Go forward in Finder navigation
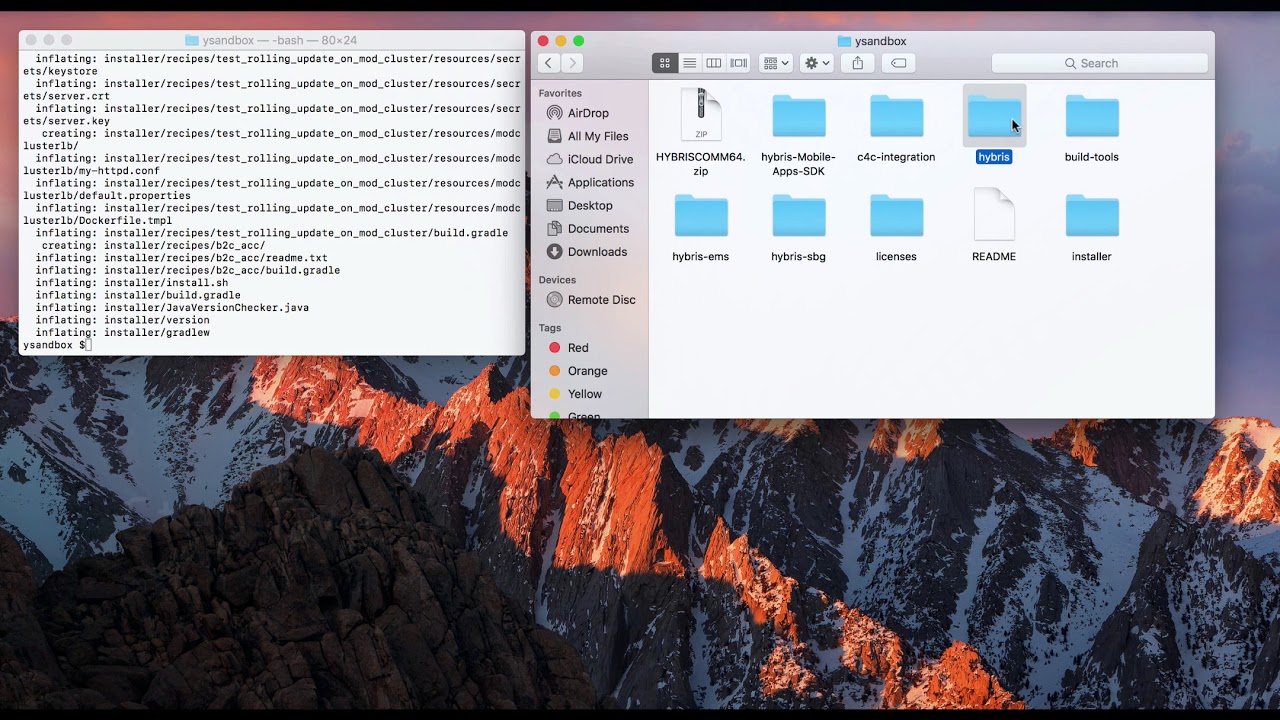 click(572, 63)
